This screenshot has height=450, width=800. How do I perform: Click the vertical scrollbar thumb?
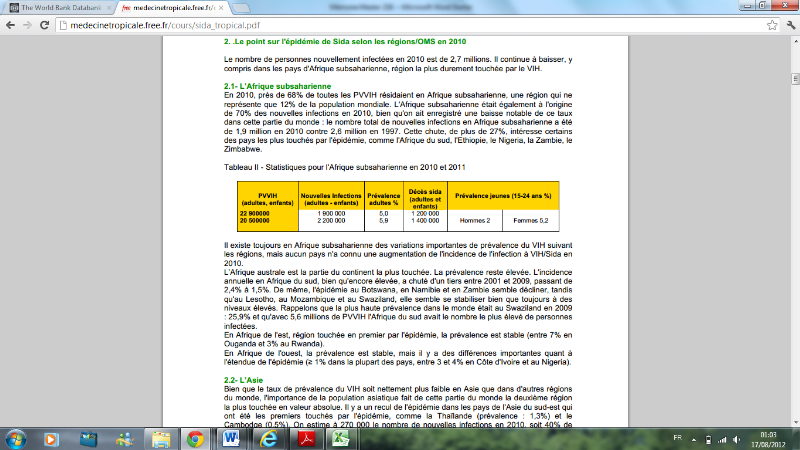point(795,79)
